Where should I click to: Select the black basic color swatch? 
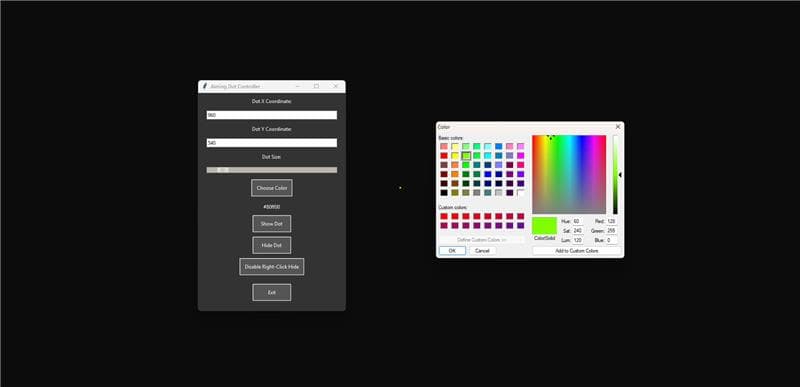pos(444,193)
